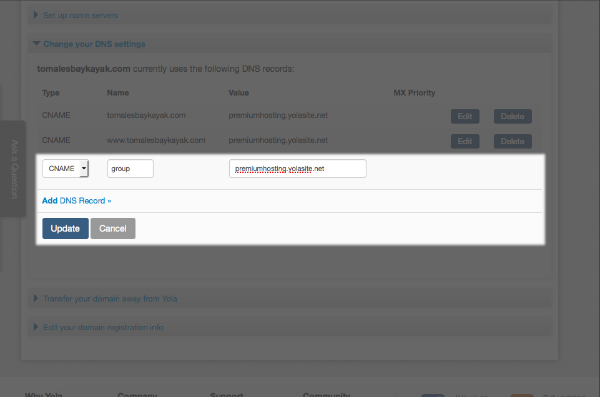Click the dropdown arrow next to CNAME
Viewport: 600px width, 397px height.
(x=84, y=168)
